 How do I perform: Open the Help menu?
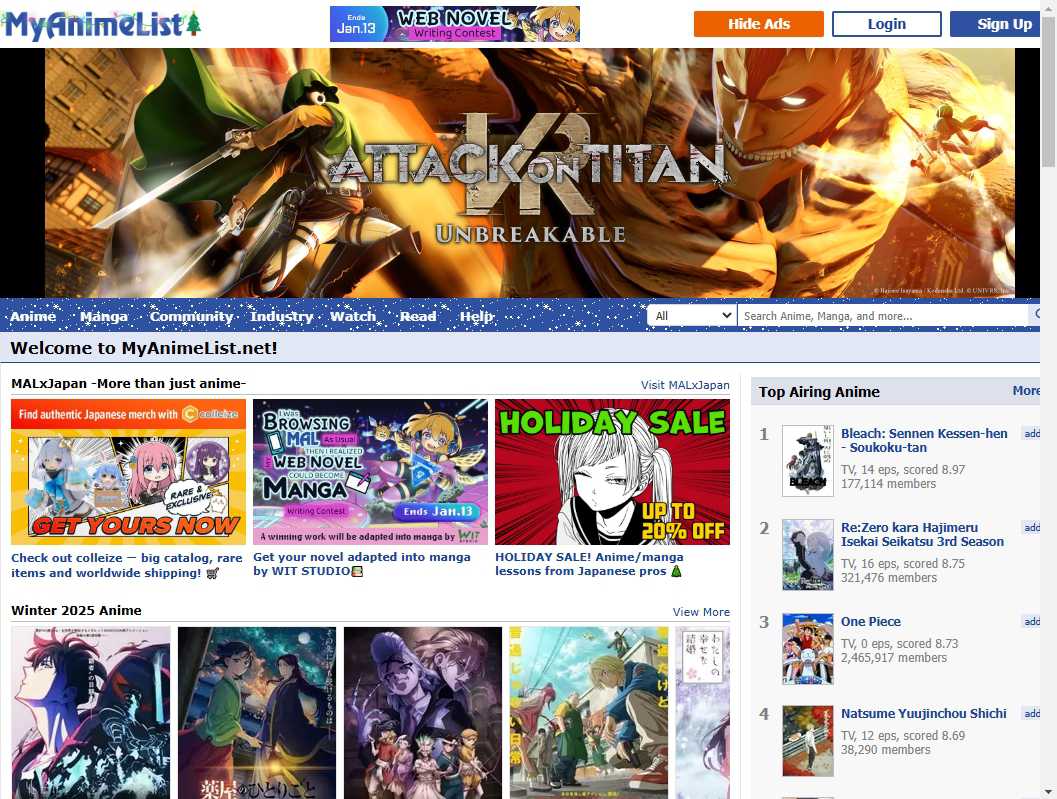[477, 316]
